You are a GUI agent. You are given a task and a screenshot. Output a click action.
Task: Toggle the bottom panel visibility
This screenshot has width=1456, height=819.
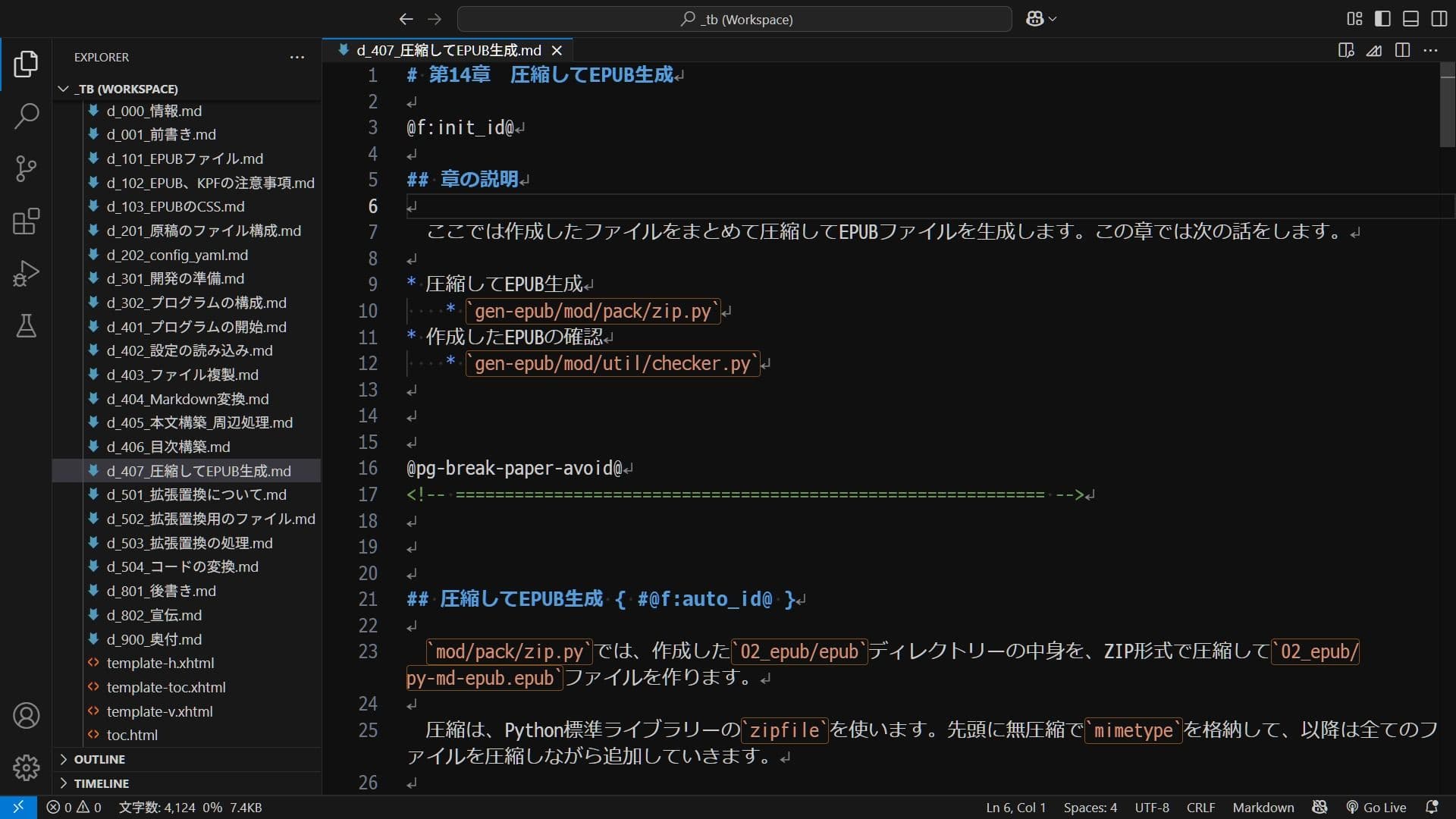click(1410, 18)
